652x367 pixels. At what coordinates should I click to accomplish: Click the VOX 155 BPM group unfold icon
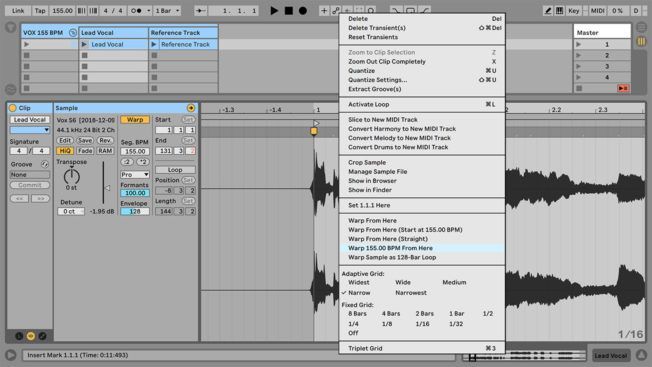[73, 32]
